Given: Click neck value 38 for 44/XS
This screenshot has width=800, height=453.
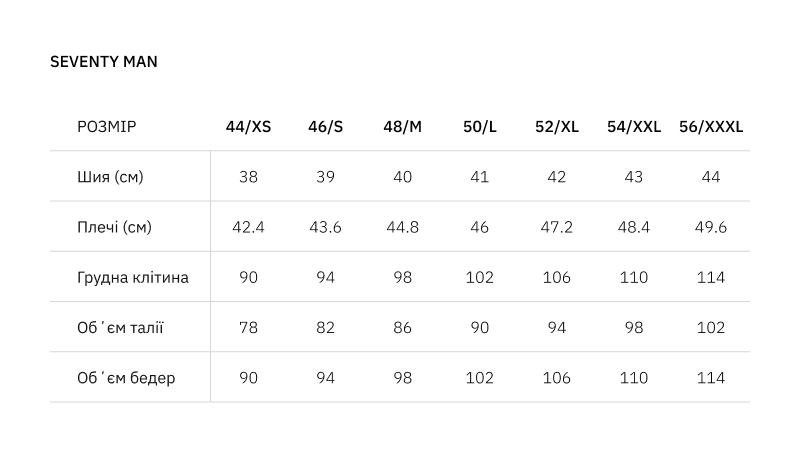Looking at the screenshot, I should (248, 177).
